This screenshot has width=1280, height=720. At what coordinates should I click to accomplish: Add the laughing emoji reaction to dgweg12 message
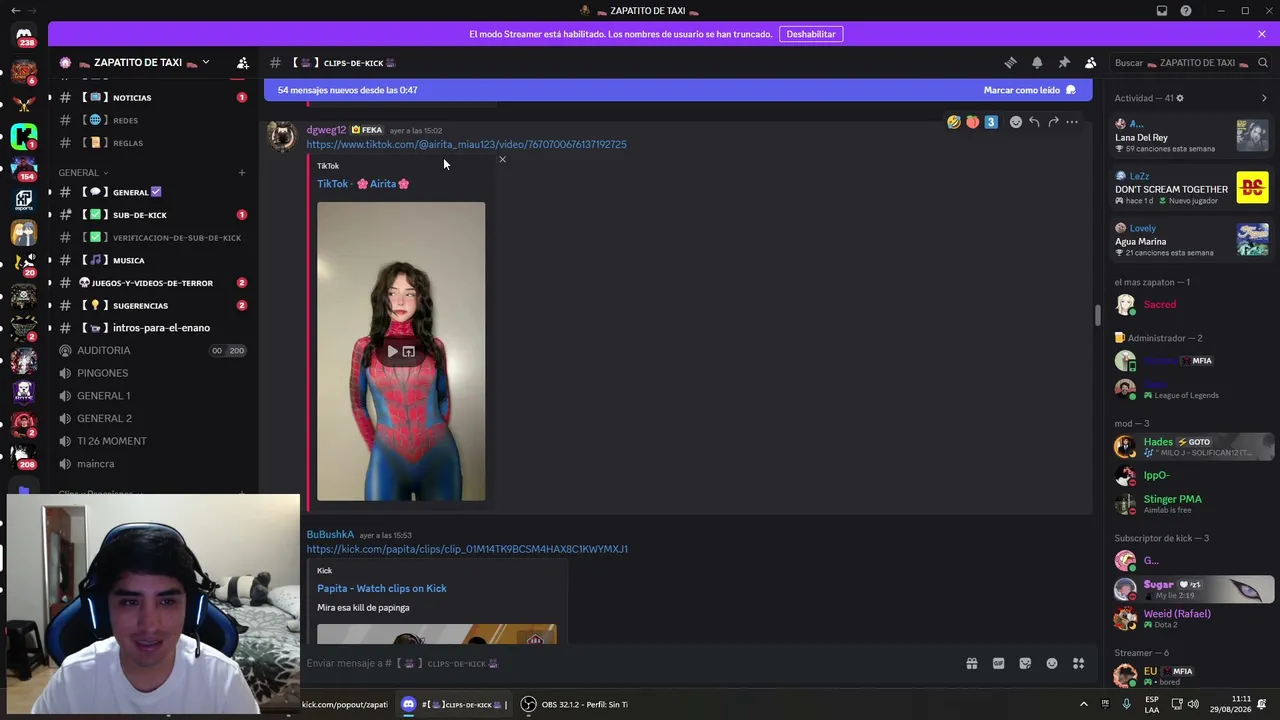pos(954,122)
